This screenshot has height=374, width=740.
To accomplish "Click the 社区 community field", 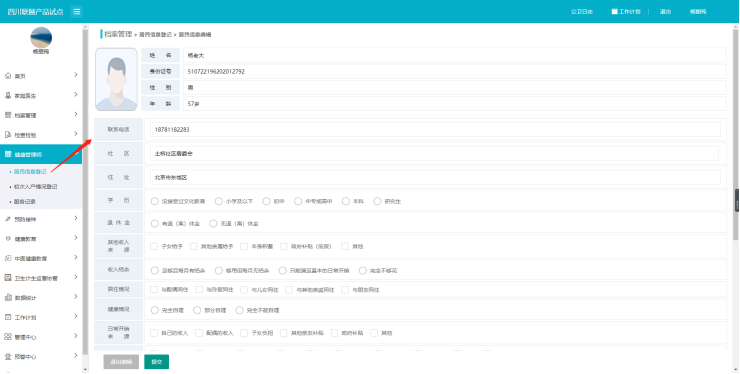I will click(x=434, y=153).
